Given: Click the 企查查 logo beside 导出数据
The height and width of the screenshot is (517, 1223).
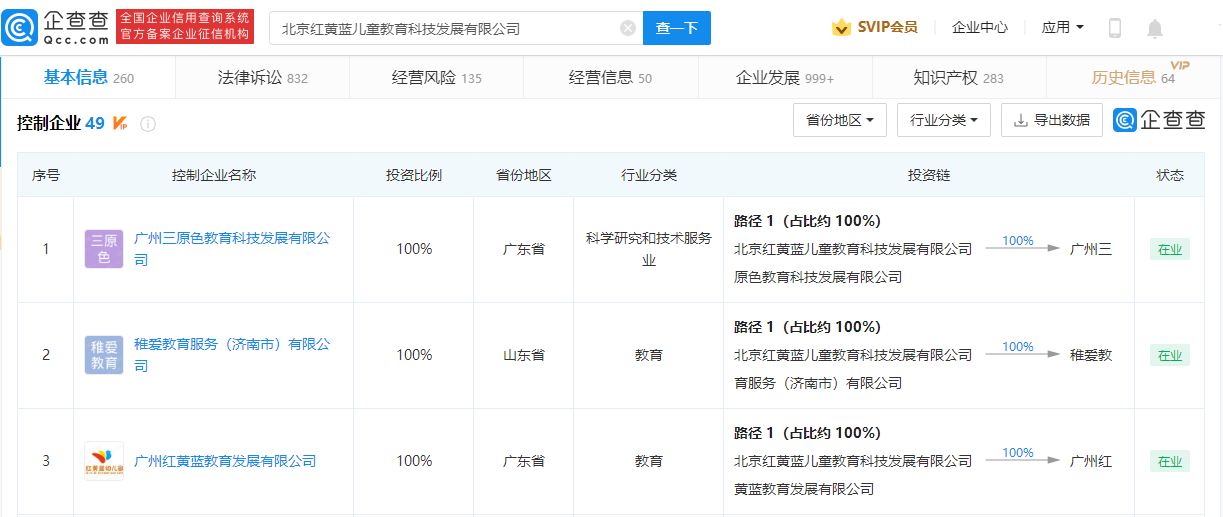Looking at the screenshot, I should 1160,120.
